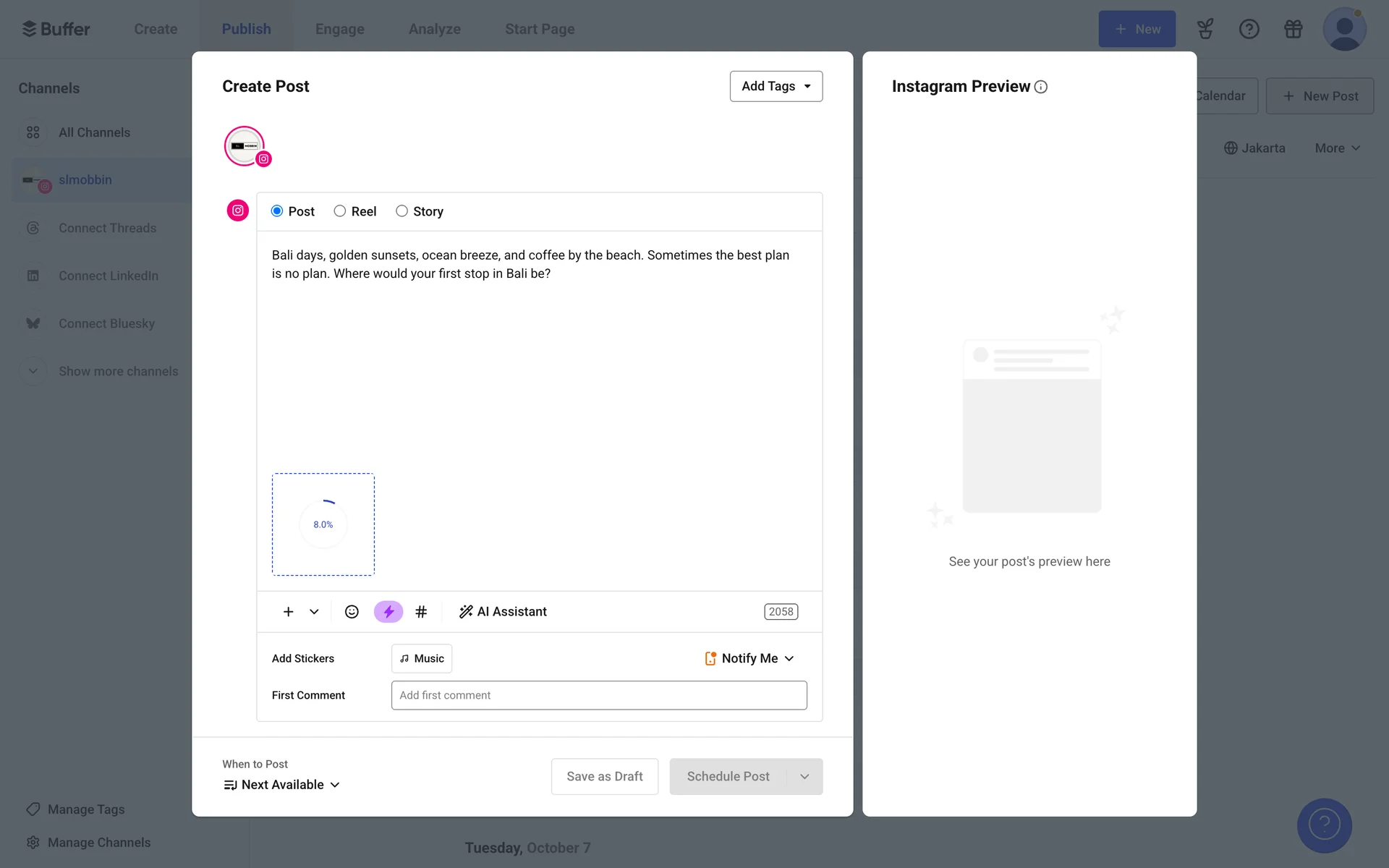Click the uploading media progress thumbnail
Image resolution: width=1389 pixels, height=868 pixels.
point(323,524)
